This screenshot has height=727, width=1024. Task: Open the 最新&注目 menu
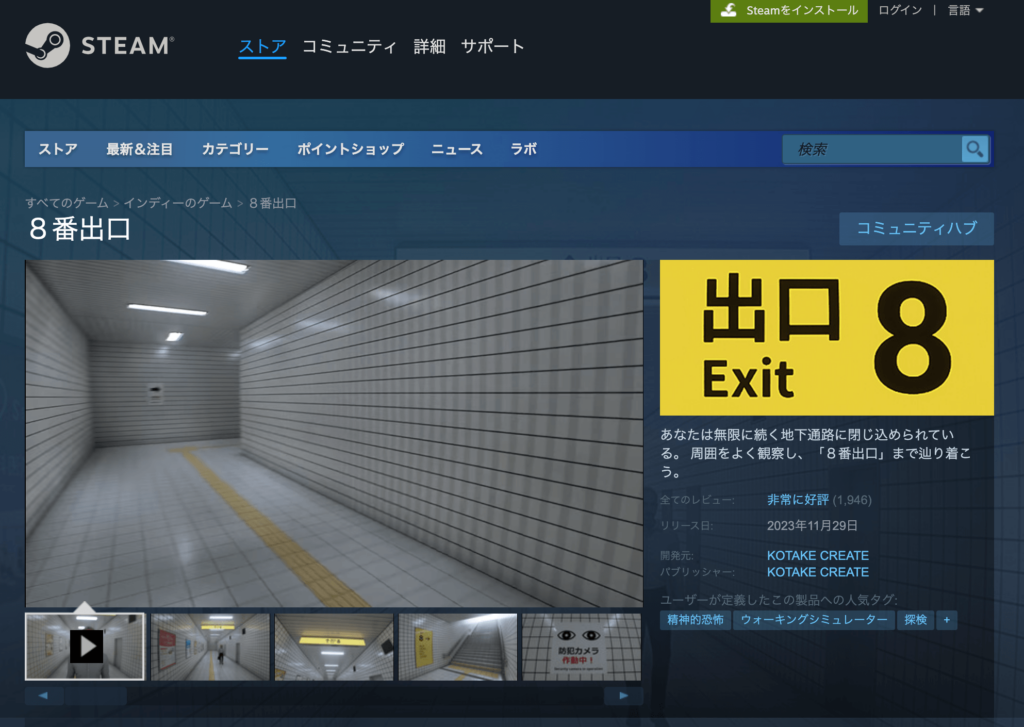[139, 149]
